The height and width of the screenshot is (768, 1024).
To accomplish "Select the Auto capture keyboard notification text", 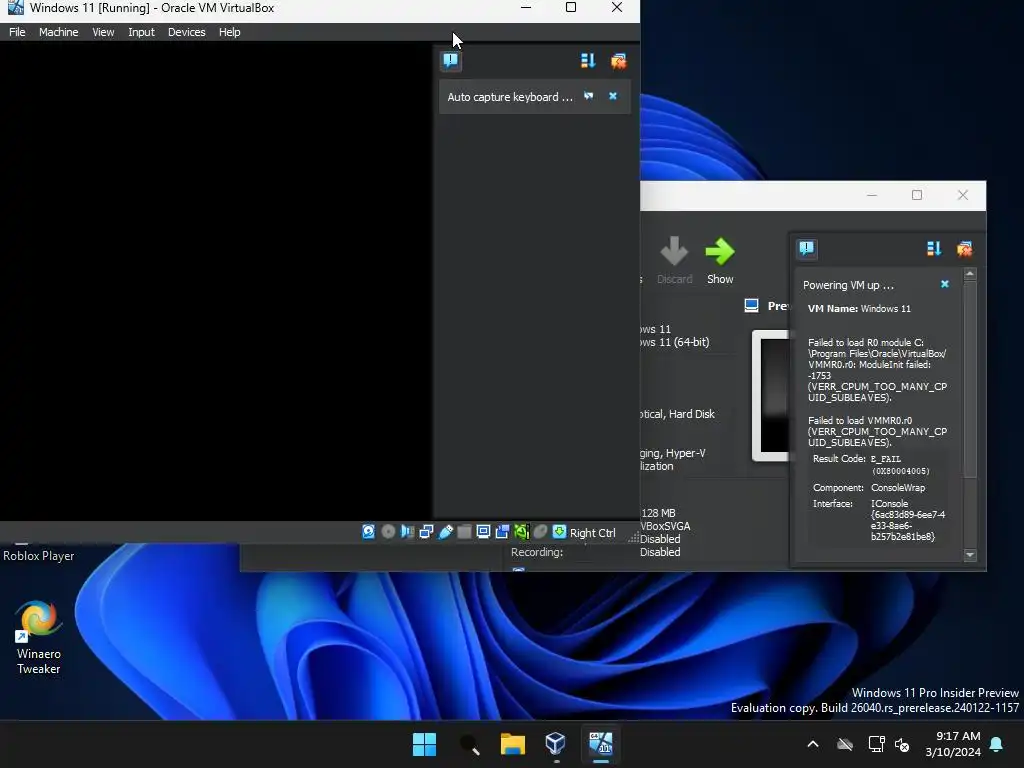I will coord(509,97).
